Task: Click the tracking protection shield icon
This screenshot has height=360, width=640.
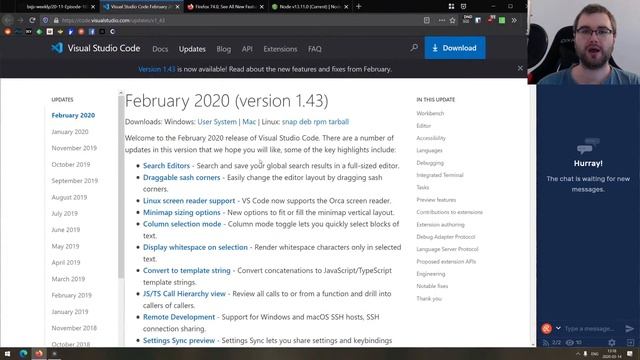Action: click(x=45, y=20)
